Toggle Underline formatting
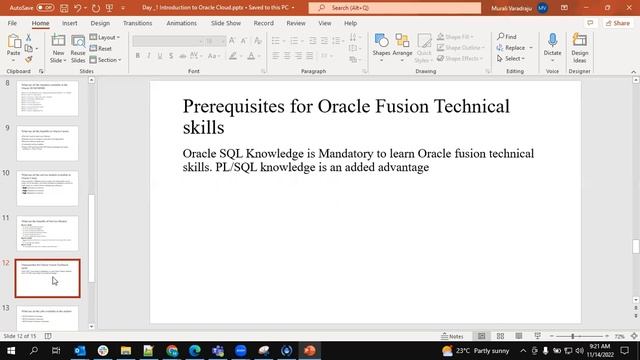Image resolution: width=640 pixels, height=360 pixels. [160, 56]
